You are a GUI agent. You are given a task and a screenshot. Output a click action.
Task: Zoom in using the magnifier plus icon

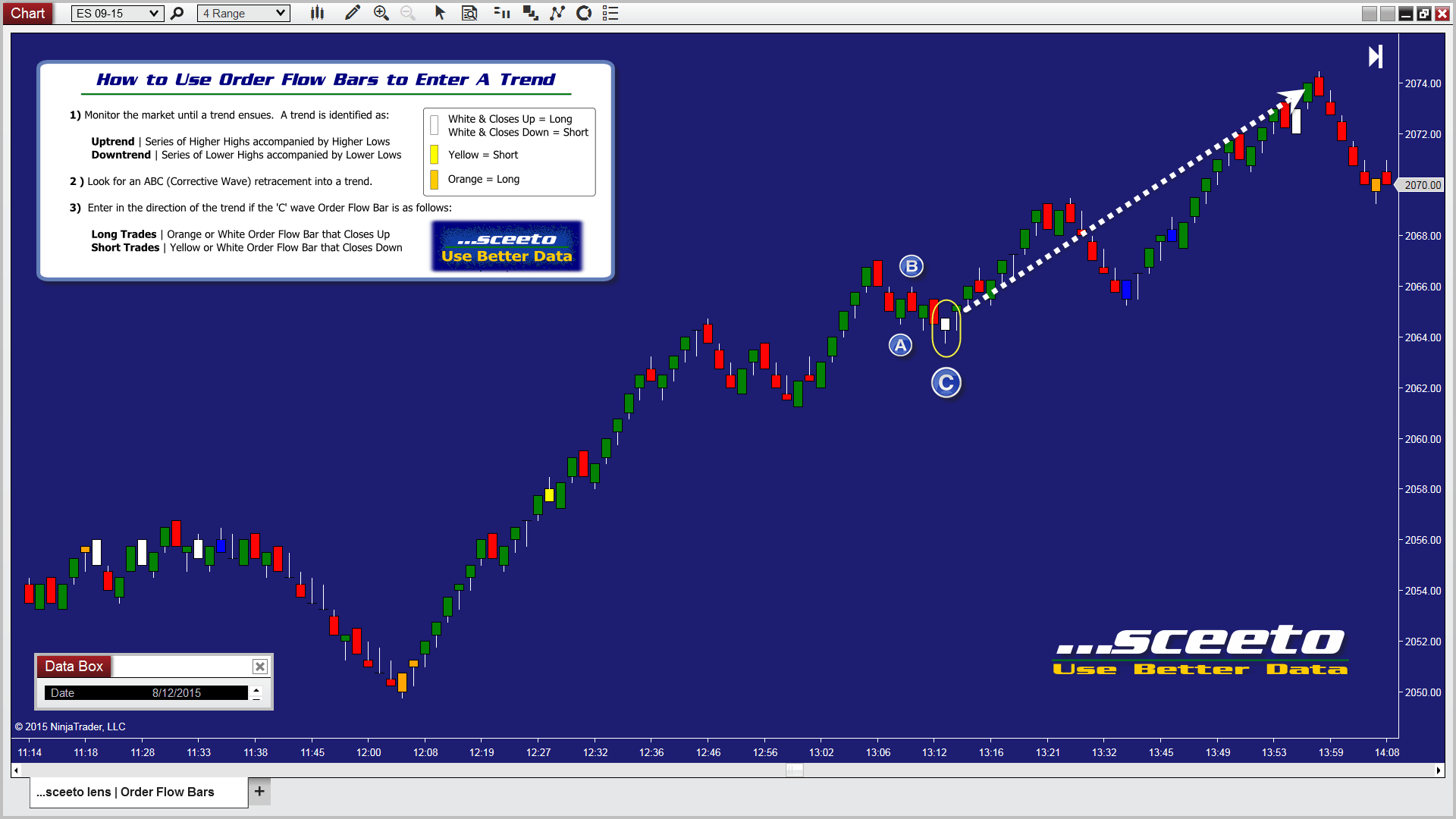(x=381, y=13)
